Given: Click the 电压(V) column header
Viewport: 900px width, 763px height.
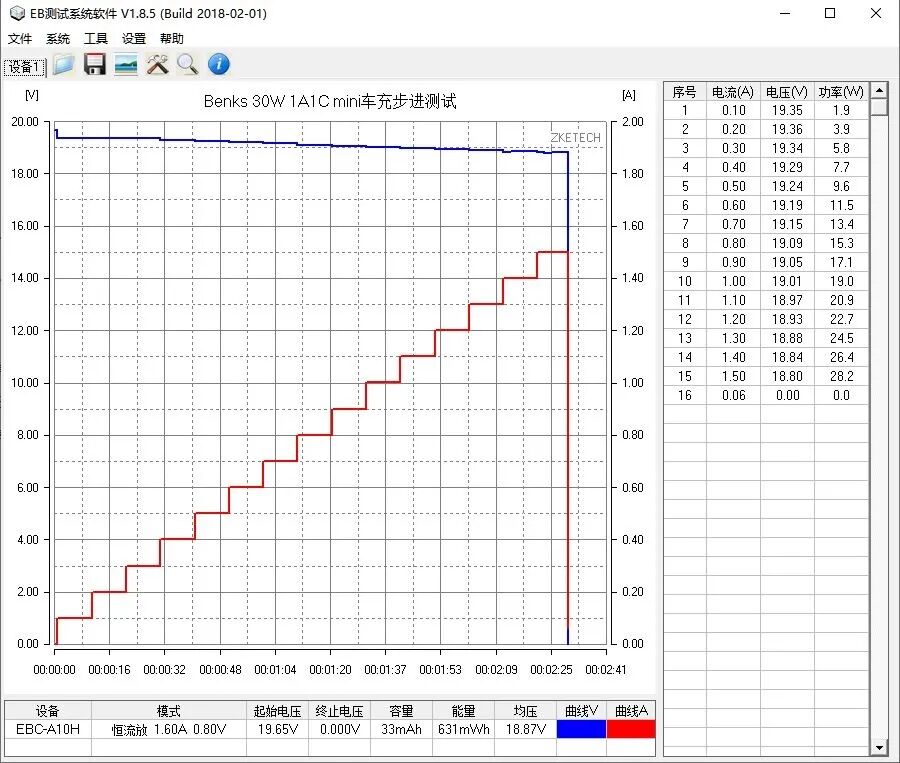Looking at the screenshot, I should [787, 92].
